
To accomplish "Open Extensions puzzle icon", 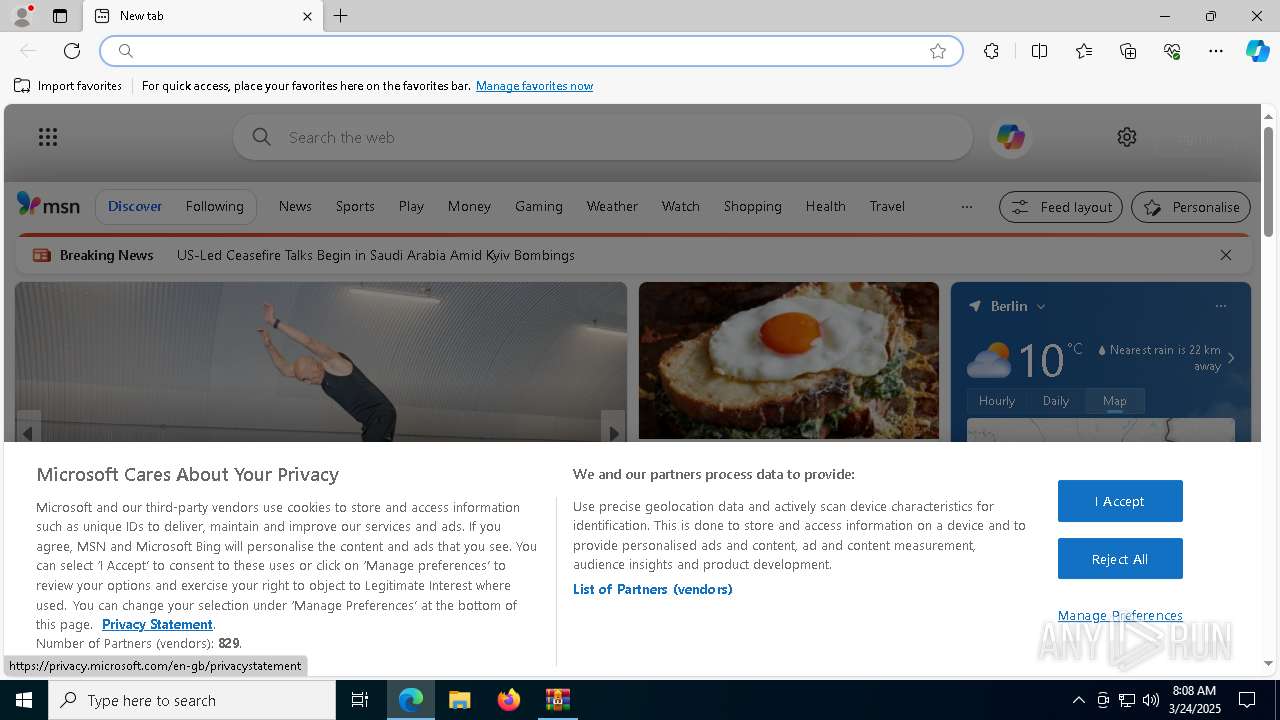I will [991, 51].
